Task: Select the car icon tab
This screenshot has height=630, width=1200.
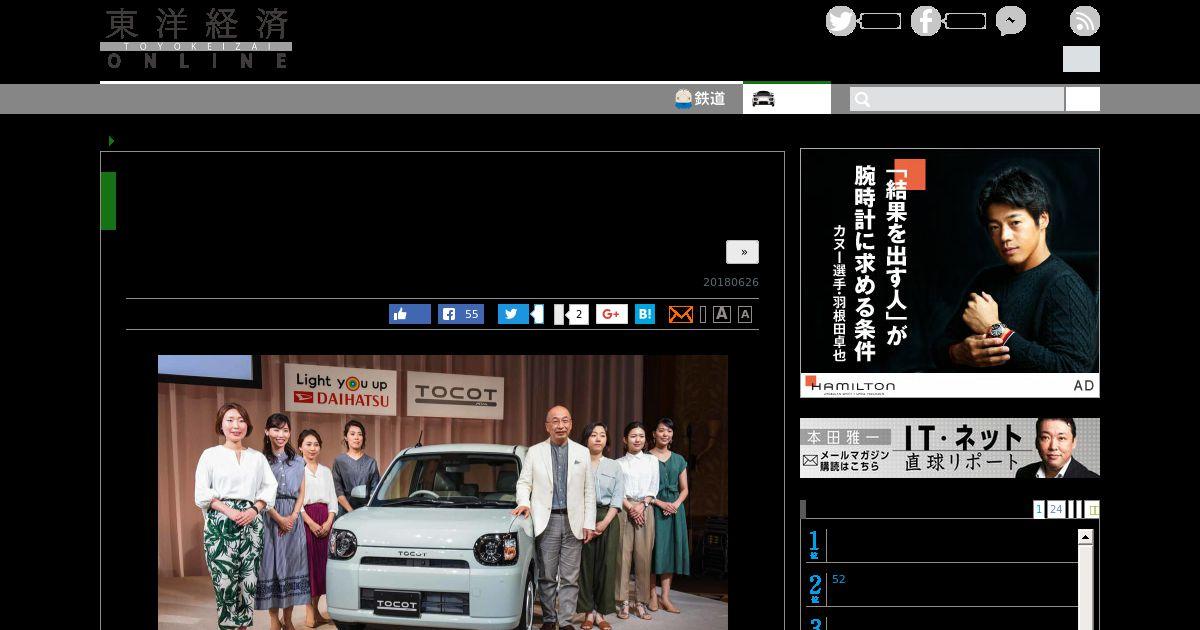Action: (786, 99)
